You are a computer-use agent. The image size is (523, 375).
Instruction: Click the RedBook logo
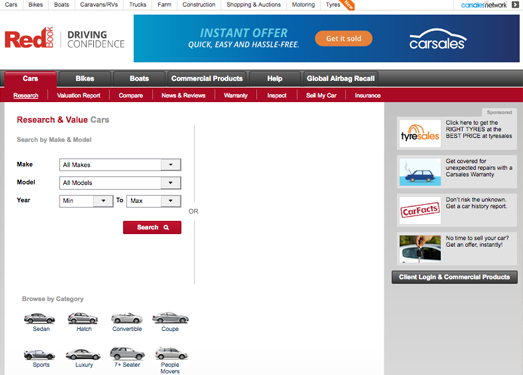click(29, 38)
